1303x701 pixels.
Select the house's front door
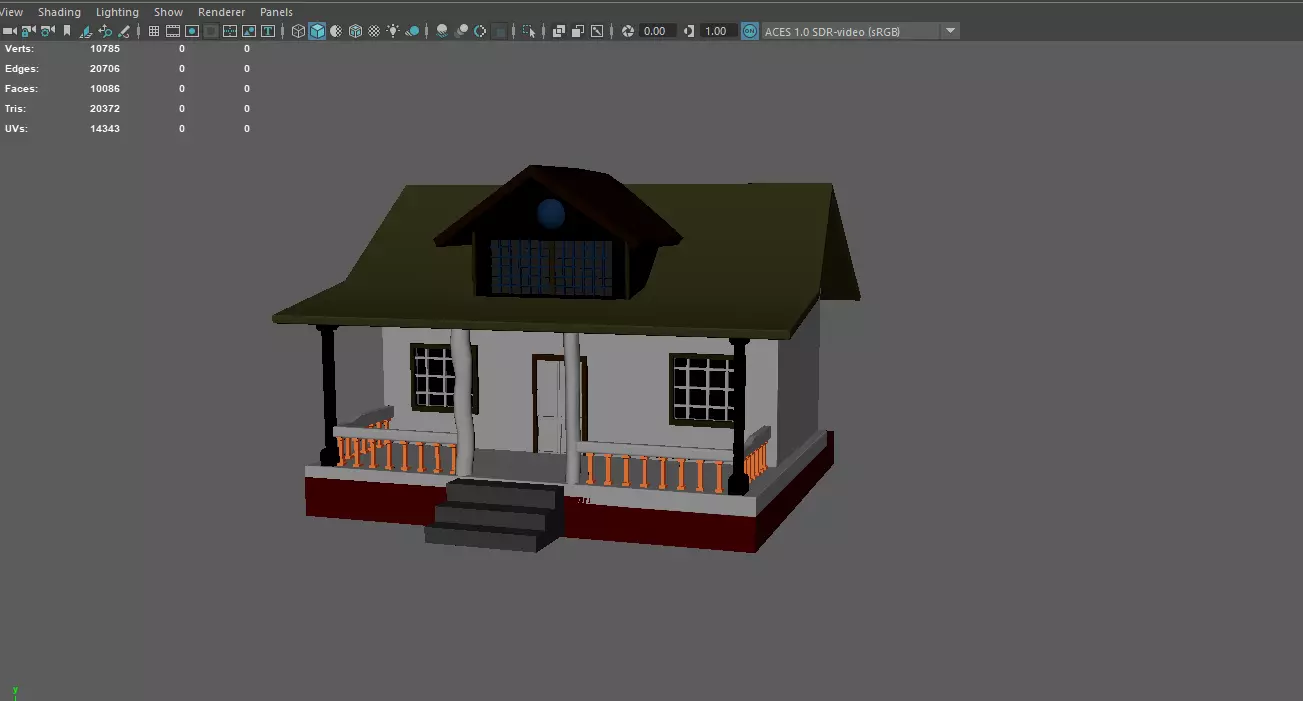click(549, 405)
